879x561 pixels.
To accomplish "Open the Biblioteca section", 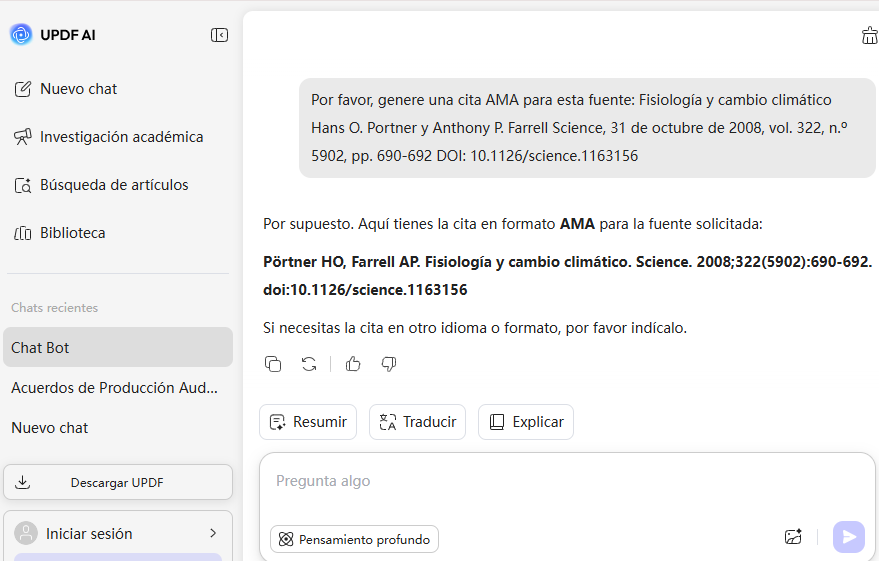I will coord(59,233).
